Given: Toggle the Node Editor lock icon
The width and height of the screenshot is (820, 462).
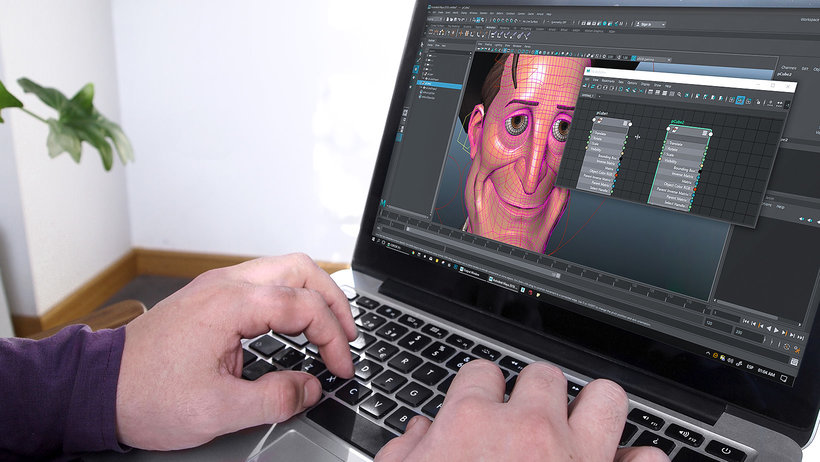Looking at the screenshot, I should click(x=758, y=102).
